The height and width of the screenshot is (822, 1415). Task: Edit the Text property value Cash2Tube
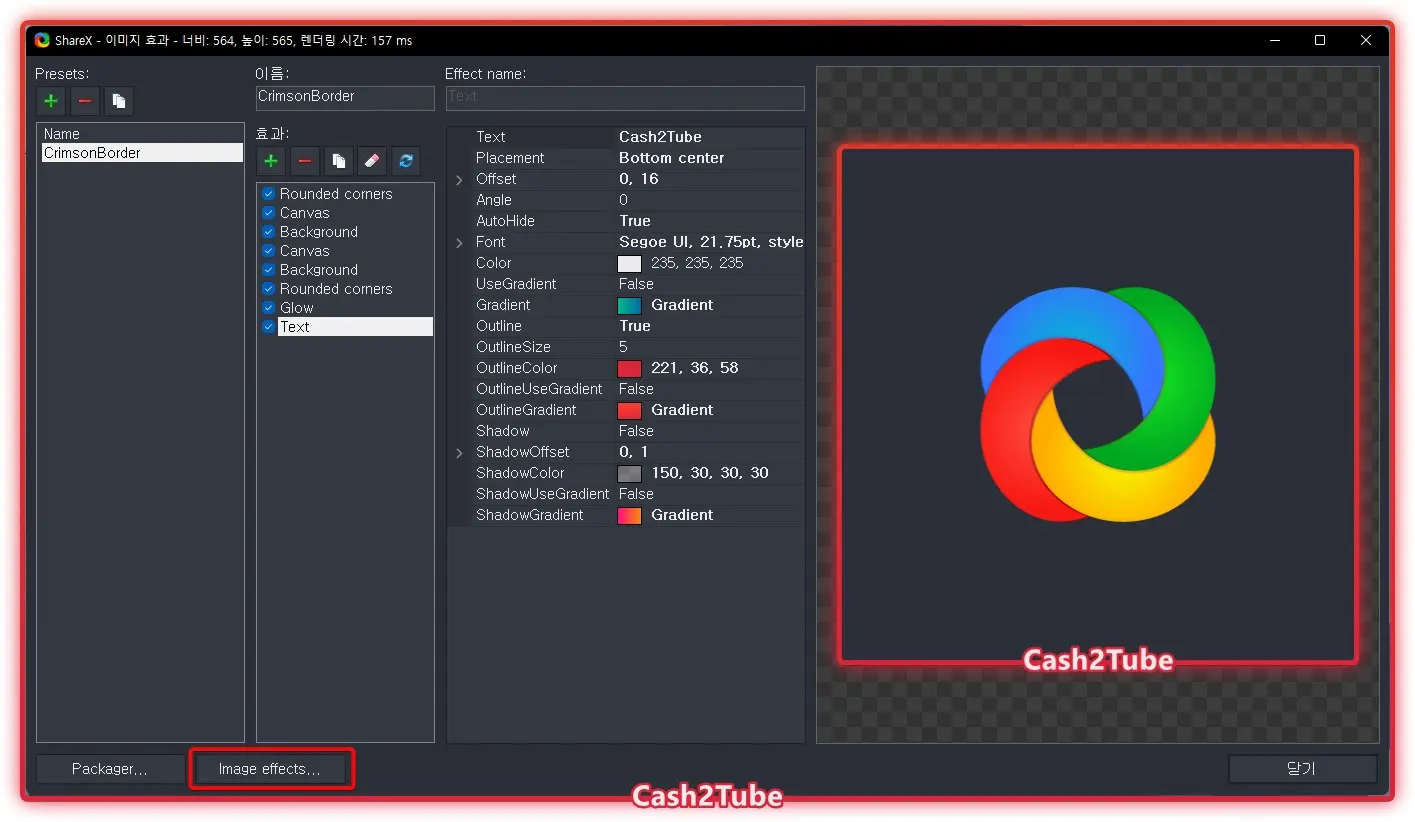pos(660,137)
